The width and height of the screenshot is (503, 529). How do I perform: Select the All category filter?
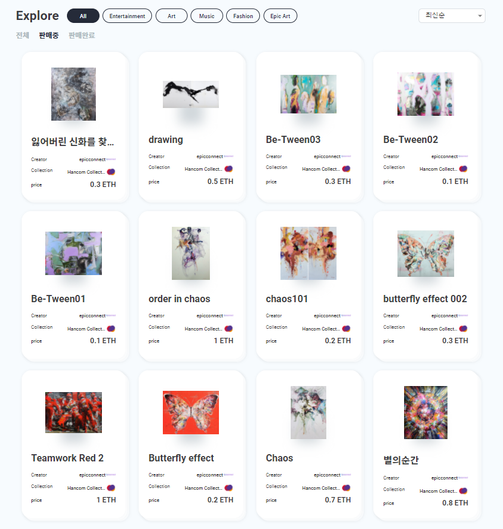(83, 16)
